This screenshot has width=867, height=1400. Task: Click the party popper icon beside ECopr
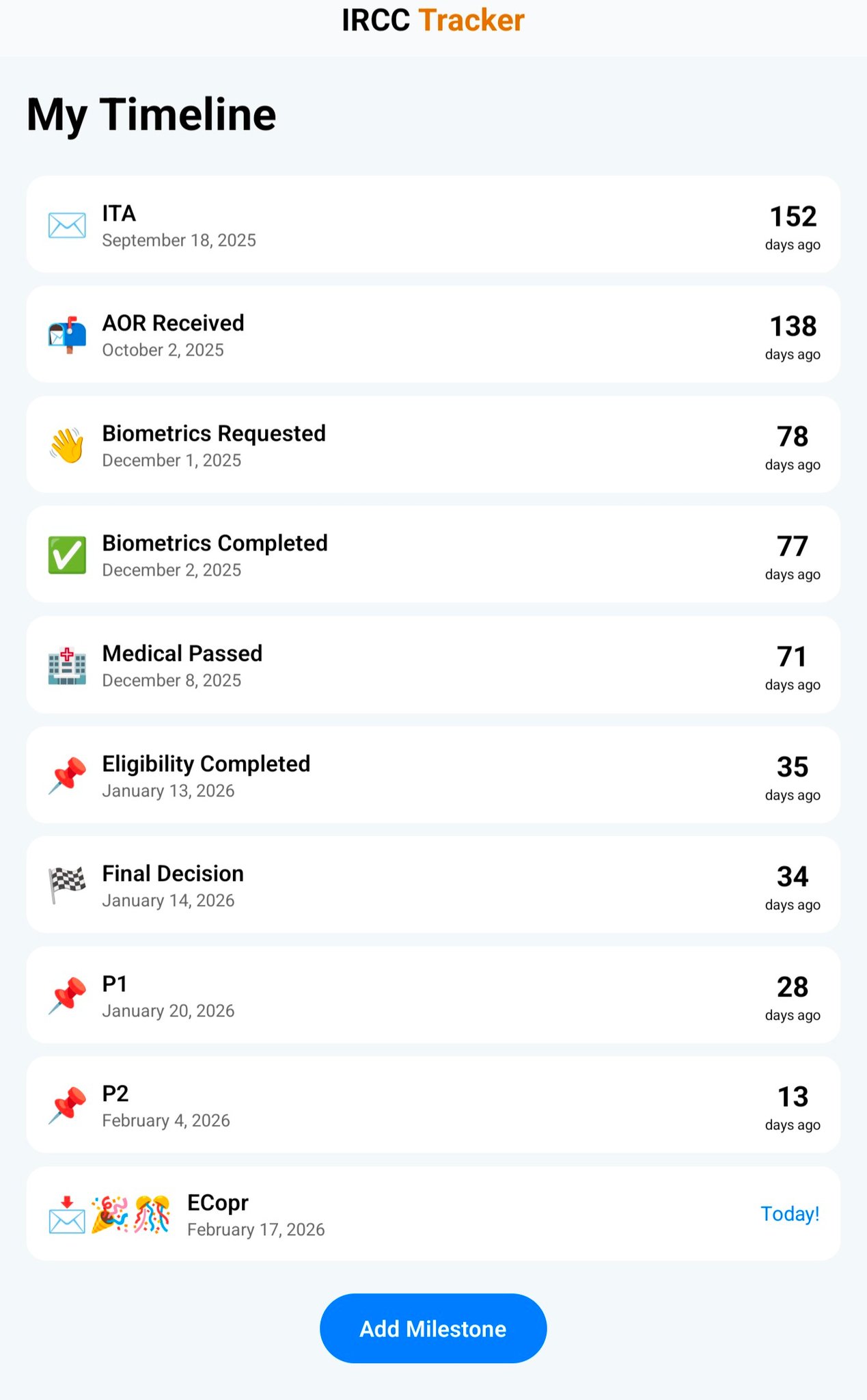[x=110, y=1215]
